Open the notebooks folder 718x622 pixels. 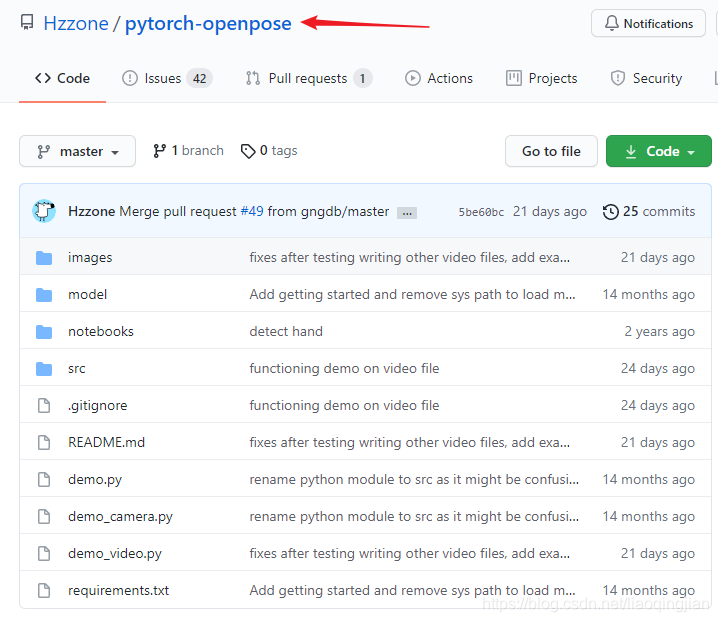pos(101,331)
